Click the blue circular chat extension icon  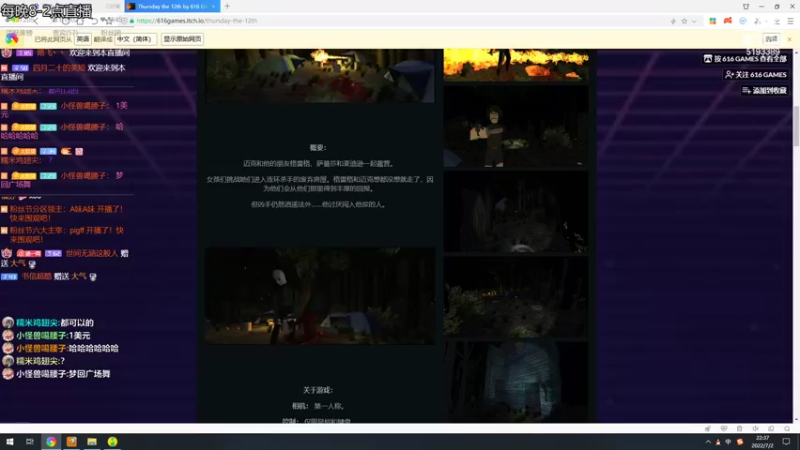(743, 21)
